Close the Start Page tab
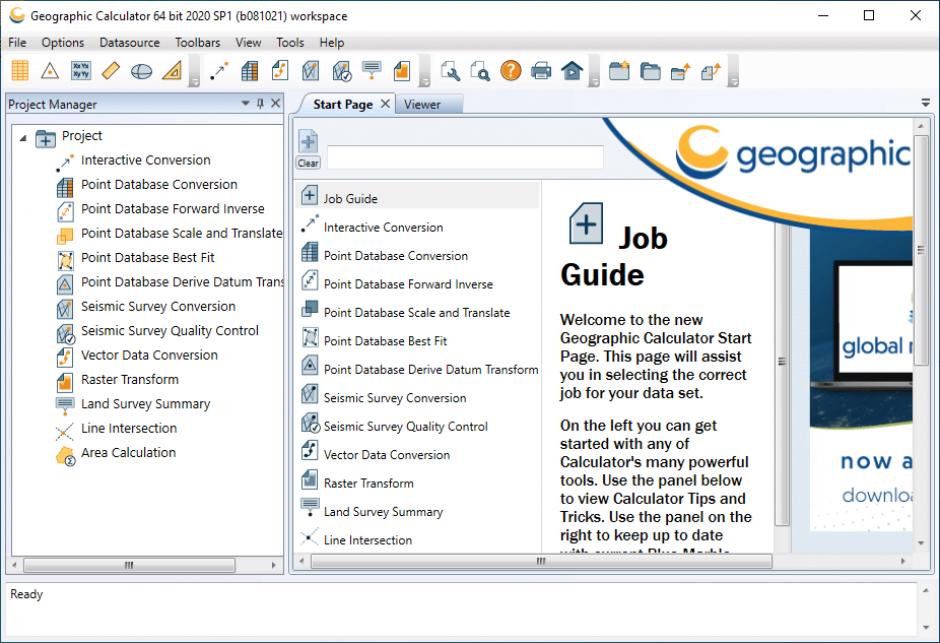 pos(385,104)
